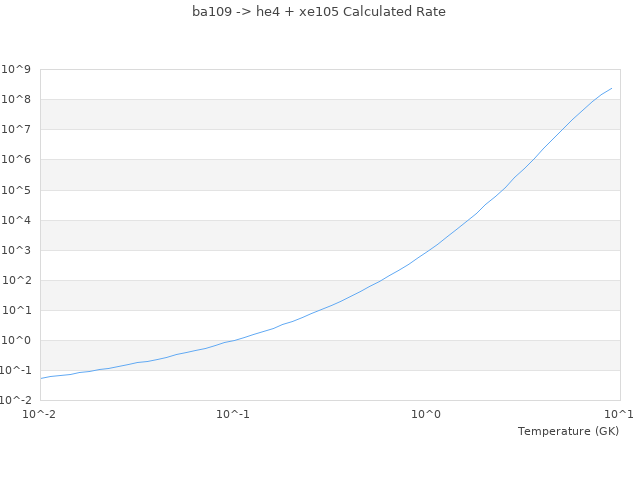Select the 10^8 y-axis tick label
This screenshot has width=640, height=480.
click(17, 99)
